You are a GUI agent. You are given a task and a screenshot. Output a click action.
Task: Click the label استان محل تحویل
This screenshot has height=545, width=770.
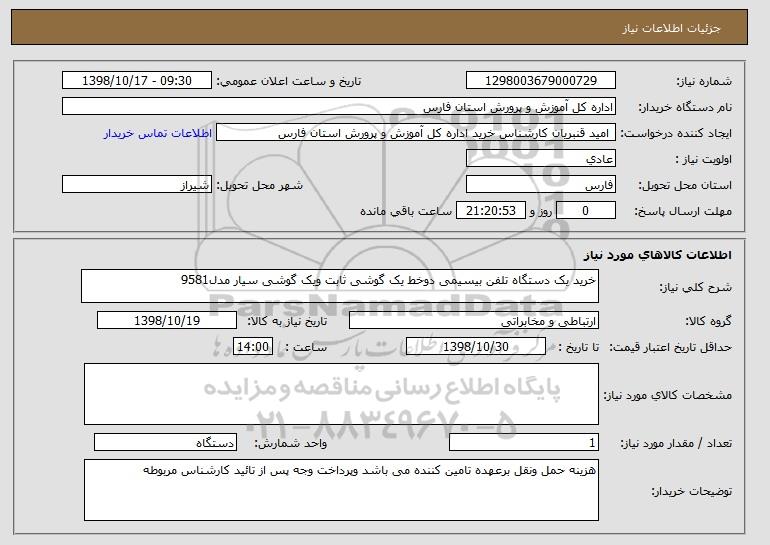pos(685,185)
